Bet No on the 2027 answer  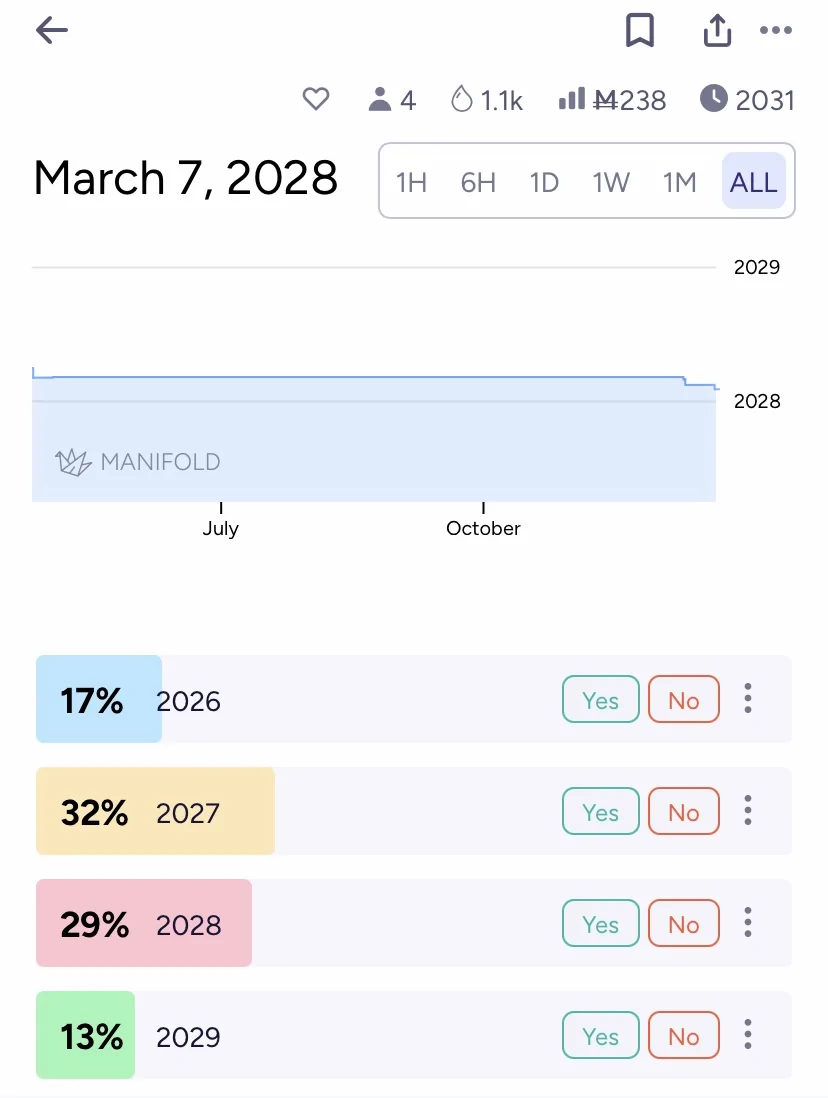(x=684, y=812)
